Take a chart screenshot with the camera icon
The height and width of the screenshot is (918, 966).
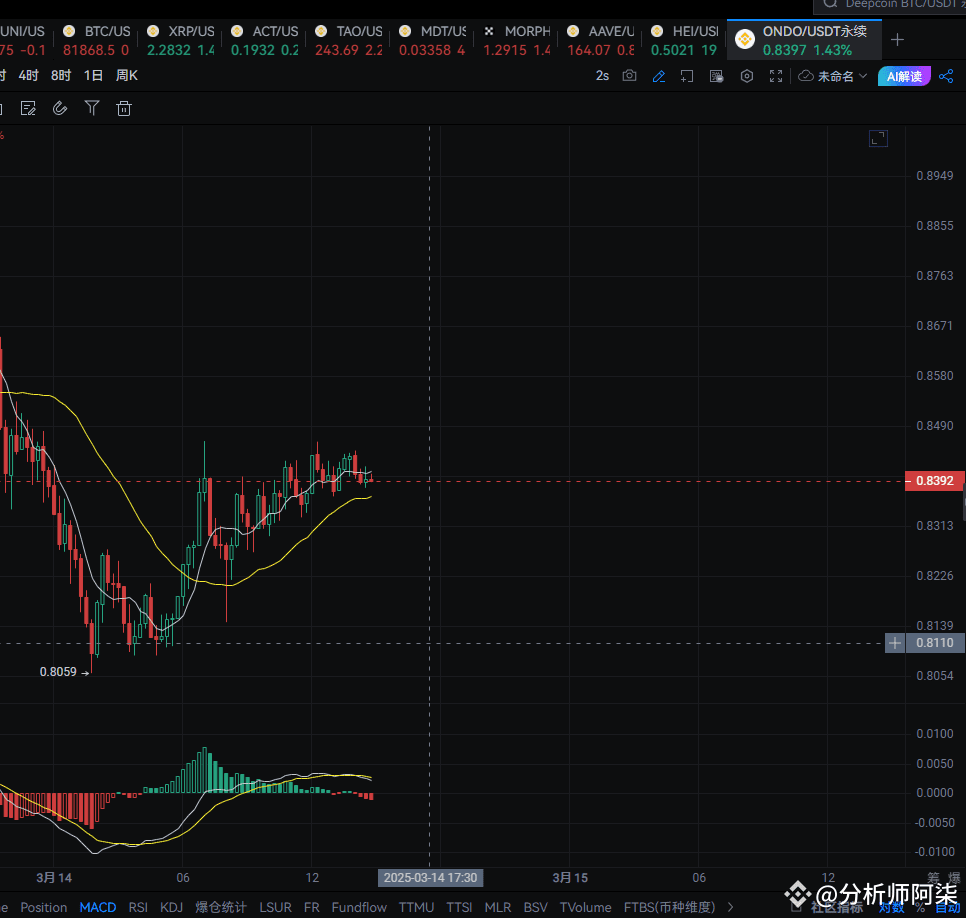pos(630,75)
